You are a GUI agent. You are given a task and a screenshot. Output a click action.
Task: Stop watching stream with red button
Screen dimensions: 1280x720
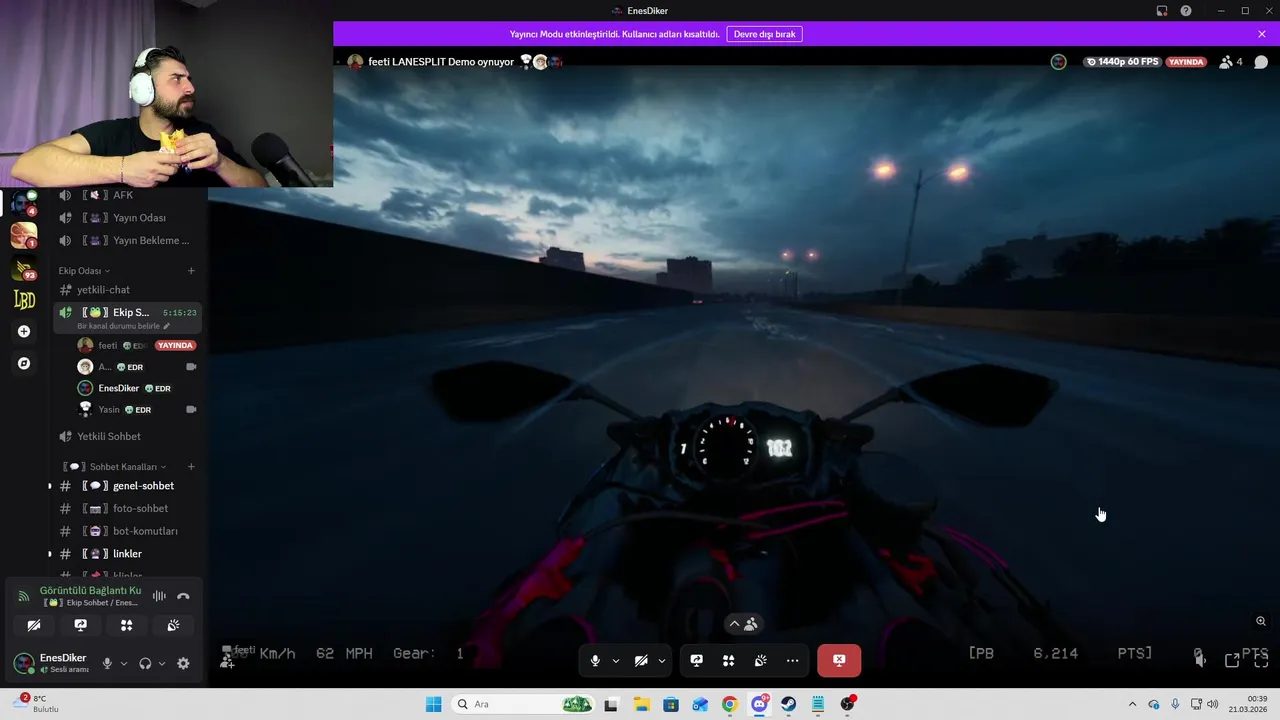pos(839,660)
